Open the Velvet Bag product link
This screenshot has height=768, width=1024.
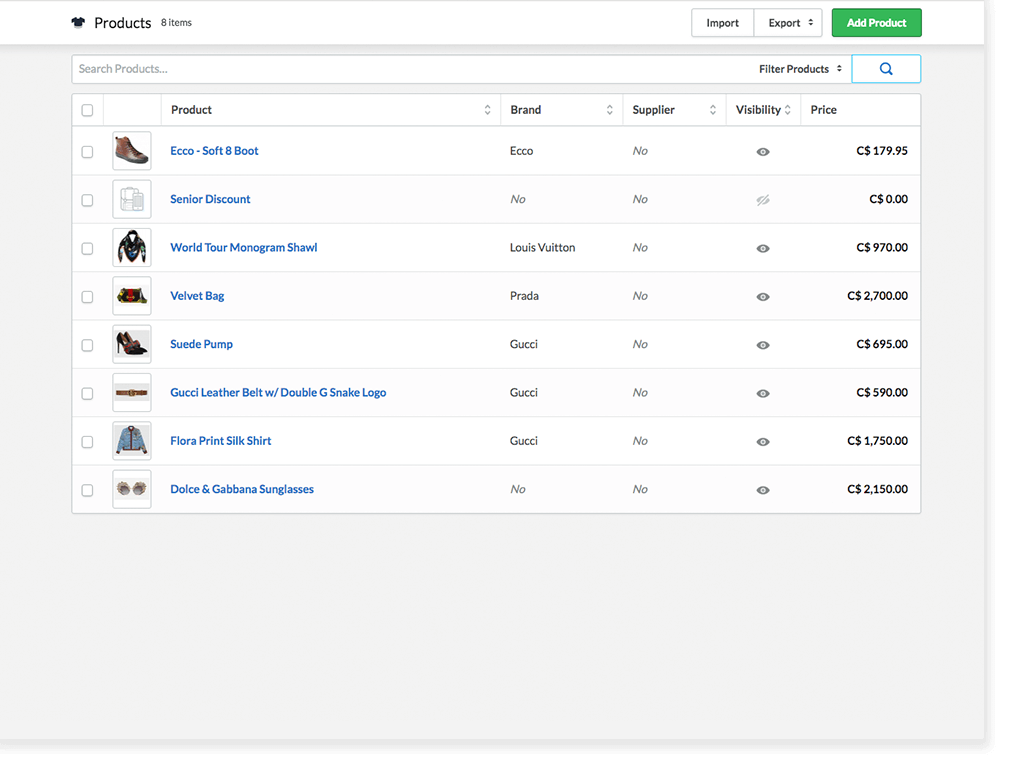(197, 296)
